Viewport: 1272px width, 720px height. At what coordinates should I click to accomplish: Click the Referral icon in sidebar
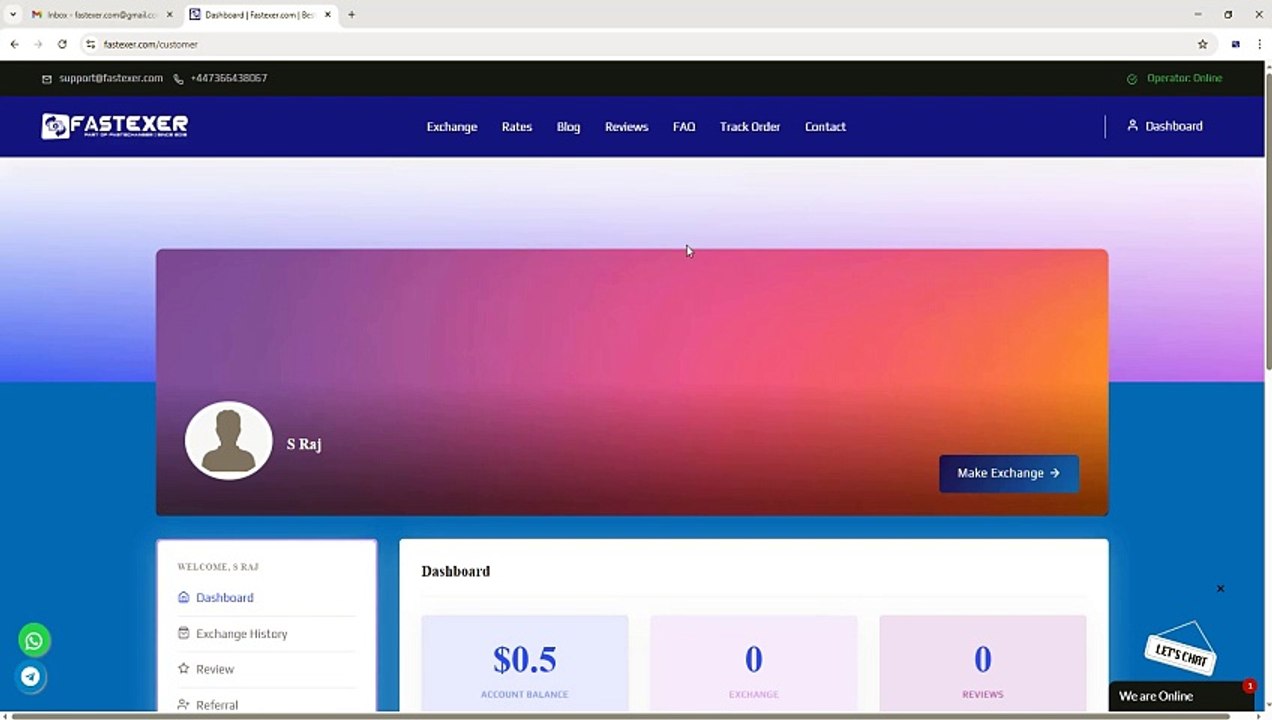tap(183, 705)
